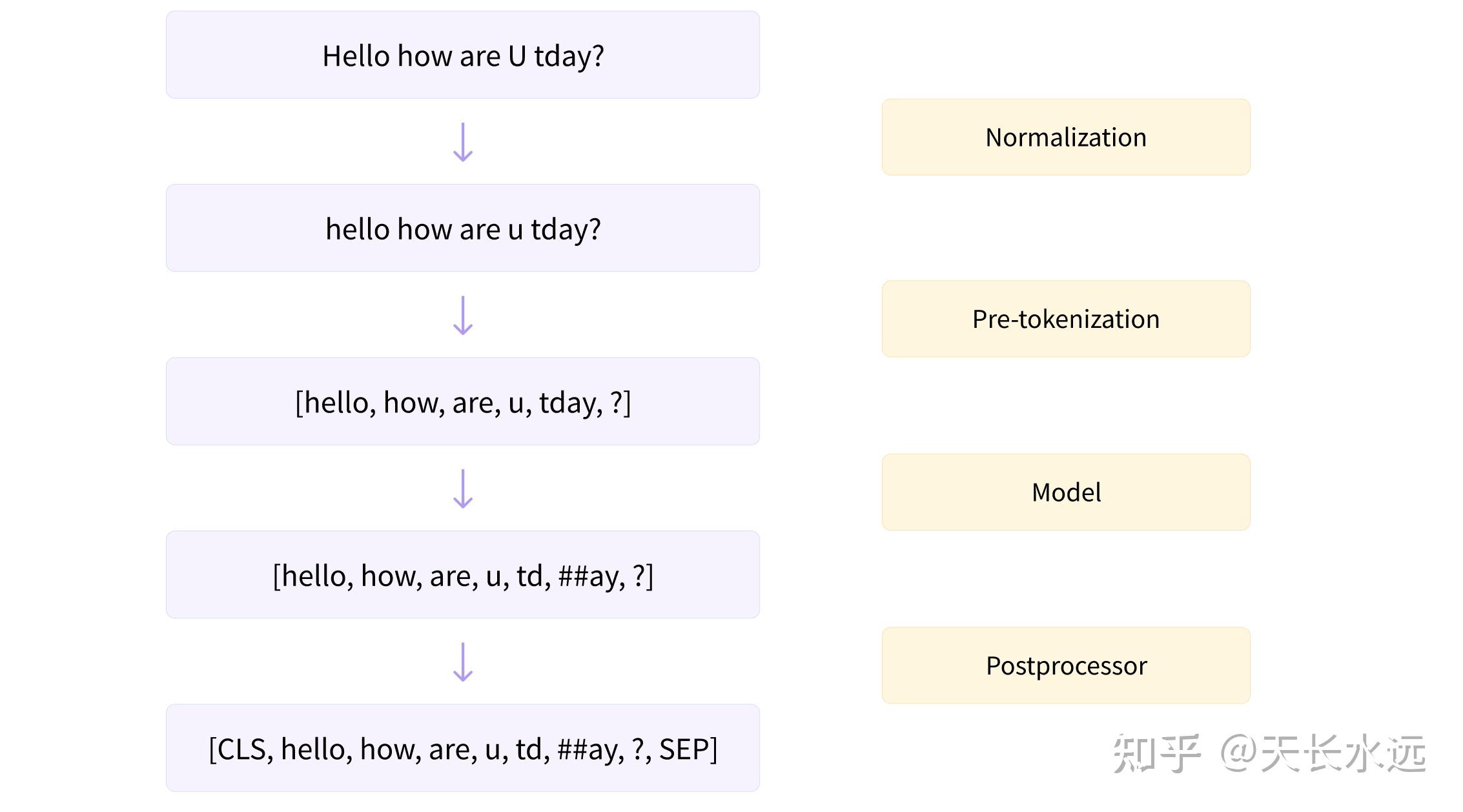Select the Pre-tokenization step box
This screenshot has height=812, width=1463.
pyautogui.click(x=1066, y=319)
